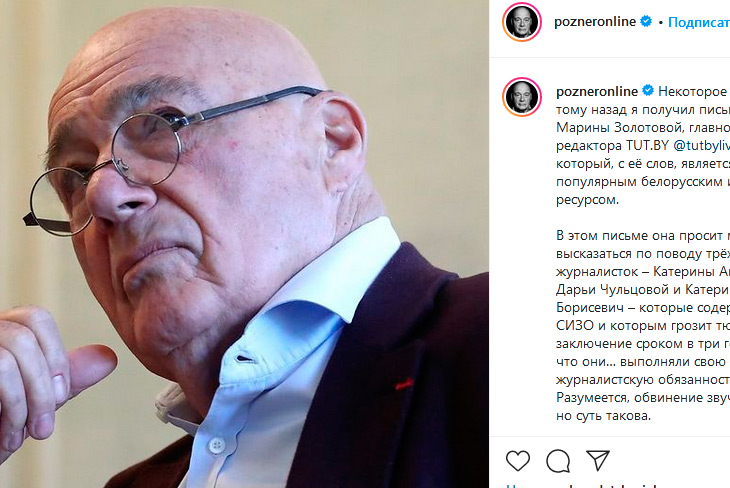Click the verified badge in the post header
Image resolution: width=730 pixels, height=488 pixels.
click(646, 21)
